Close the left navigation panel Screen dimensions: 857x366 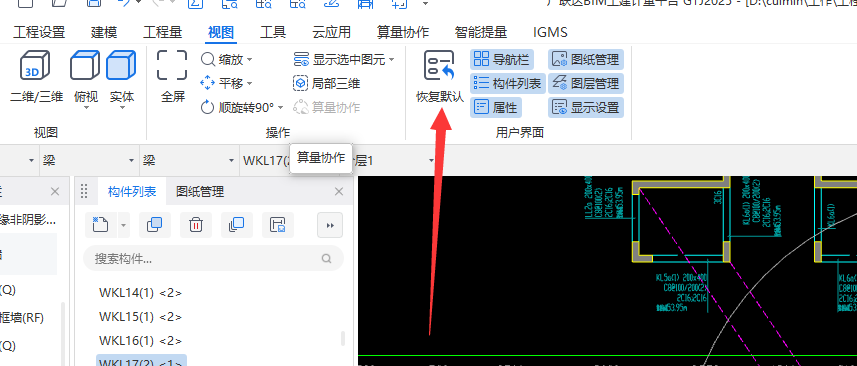tap(55, 191)
